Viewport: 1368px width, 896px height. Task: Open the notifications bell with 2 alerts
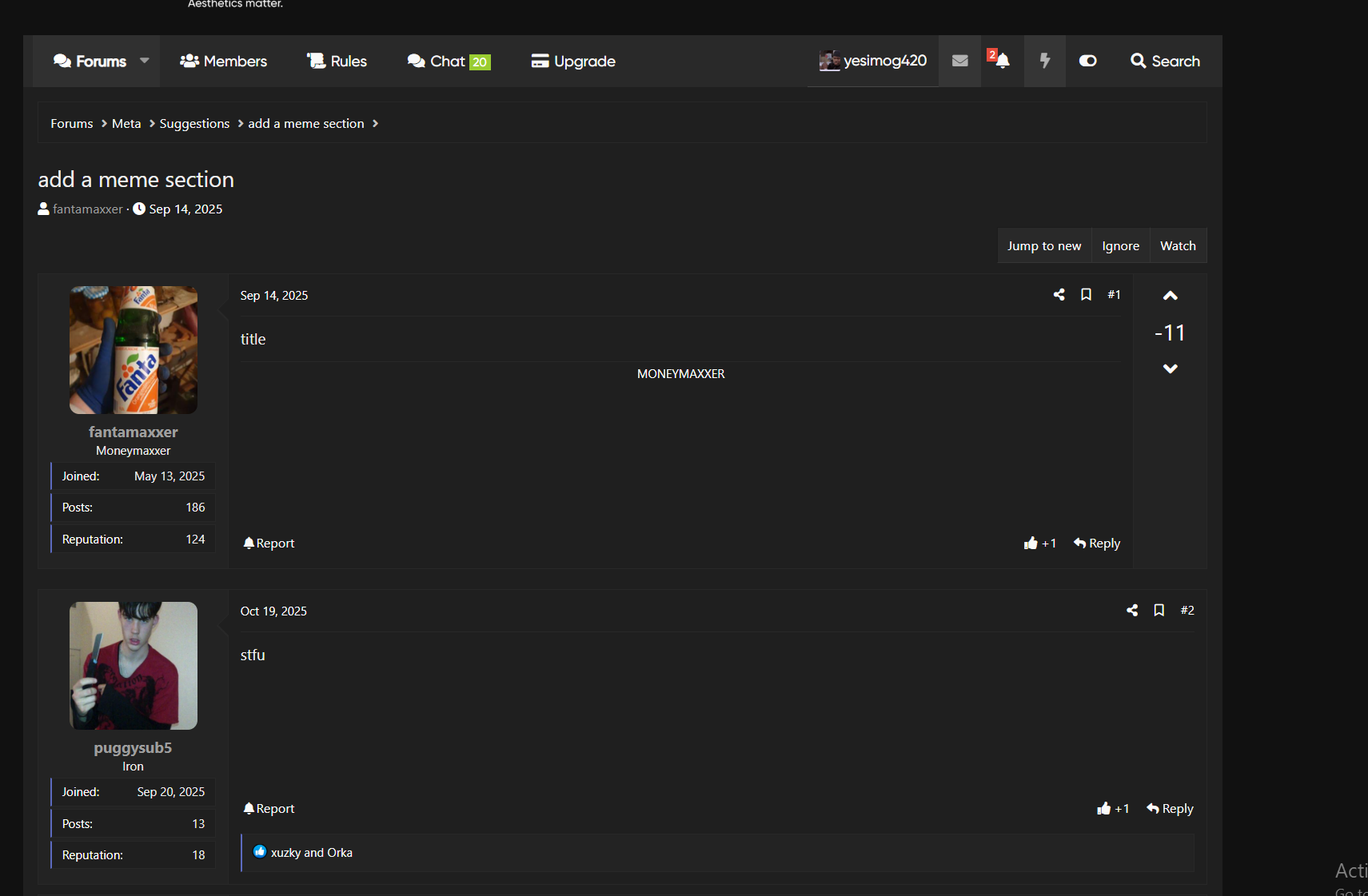pyautogui.click(x=1001, y=61)
